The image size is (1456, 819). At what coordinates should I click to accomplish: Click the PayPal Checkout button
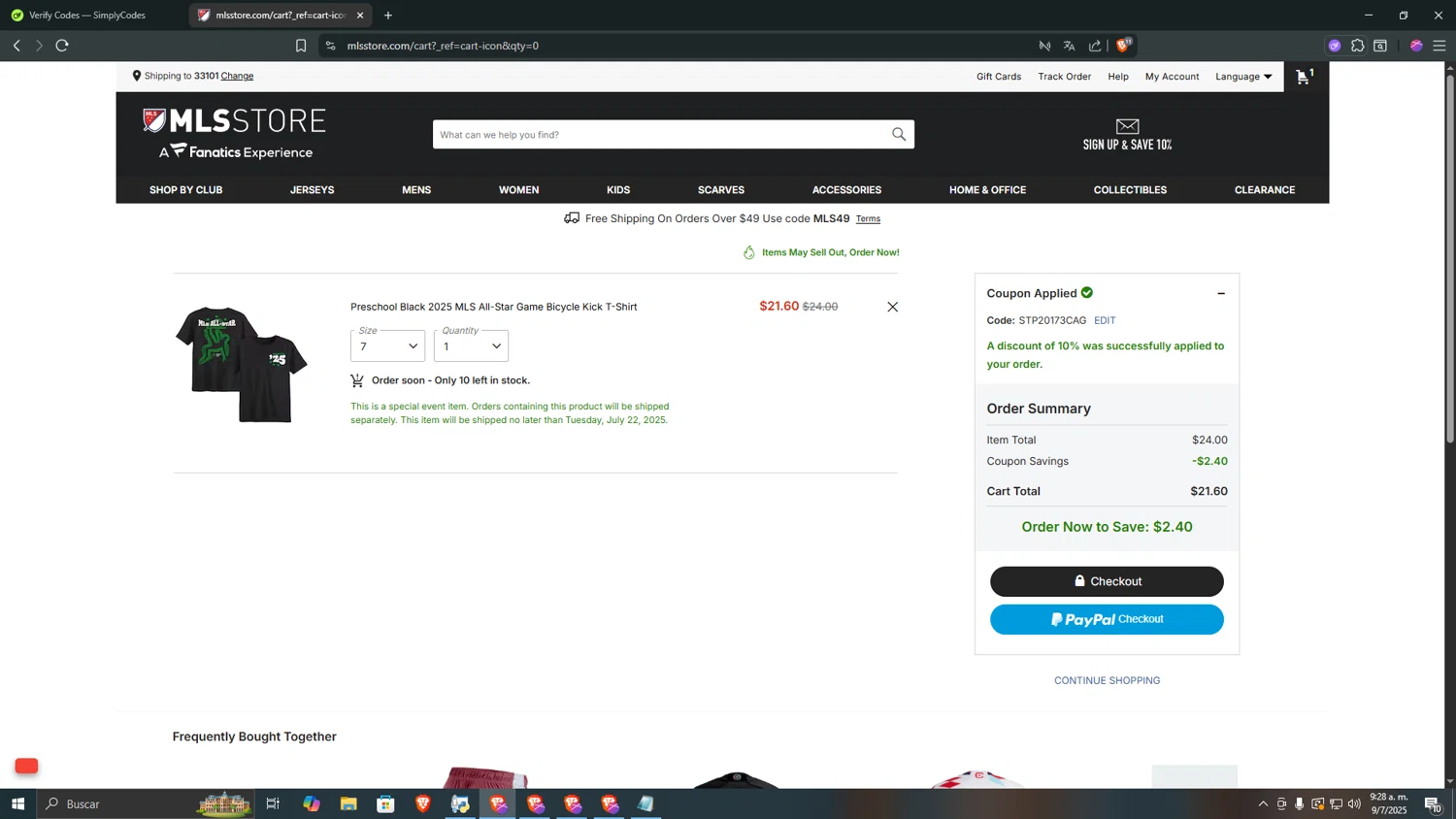click(x=1107, y=619)
